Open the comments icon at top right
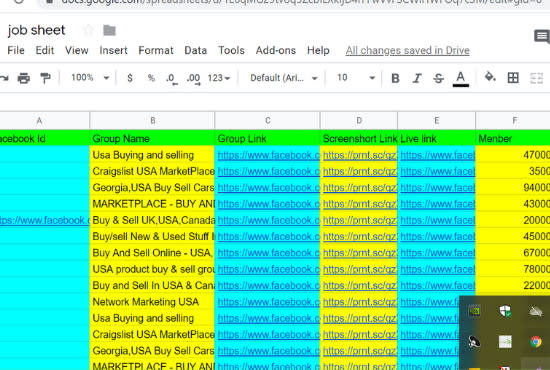This screenshot has height=370, width=550. click(542, 36)
